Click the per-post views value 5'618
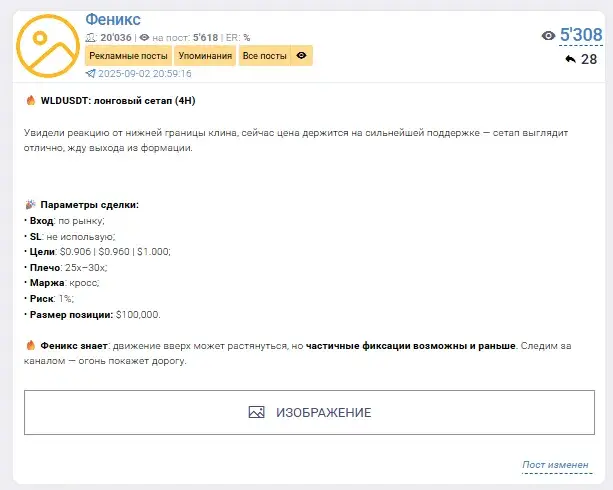Screen dimensions: 613x490 [205, 38]
